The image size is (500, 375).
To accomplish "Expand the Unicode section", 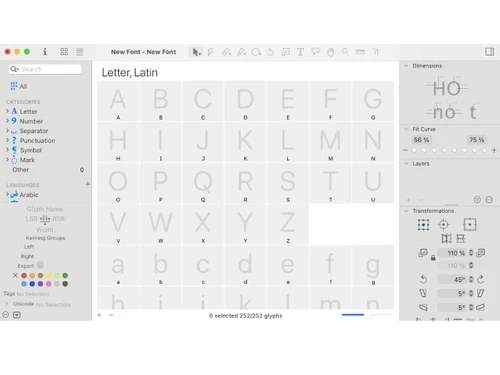I will pos(6,304).
